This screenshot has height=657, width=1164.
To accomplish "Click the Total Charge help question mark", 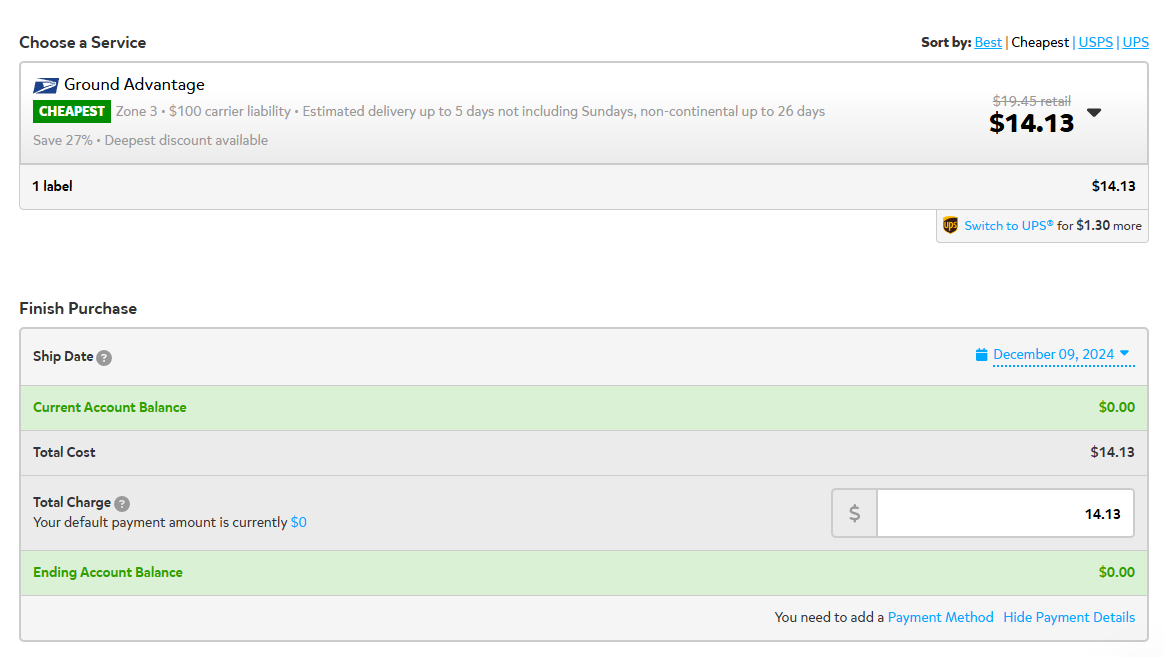I will [122, 503].
